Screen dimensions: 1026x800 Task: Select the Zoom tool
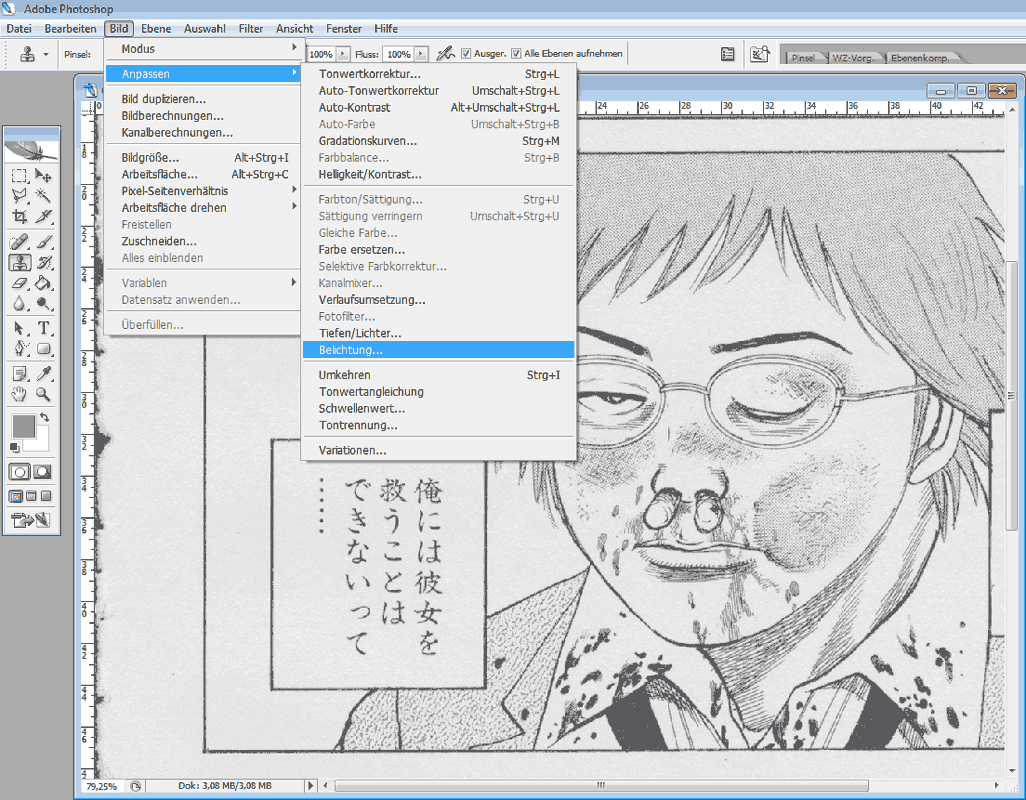click(x=43, y=394)
